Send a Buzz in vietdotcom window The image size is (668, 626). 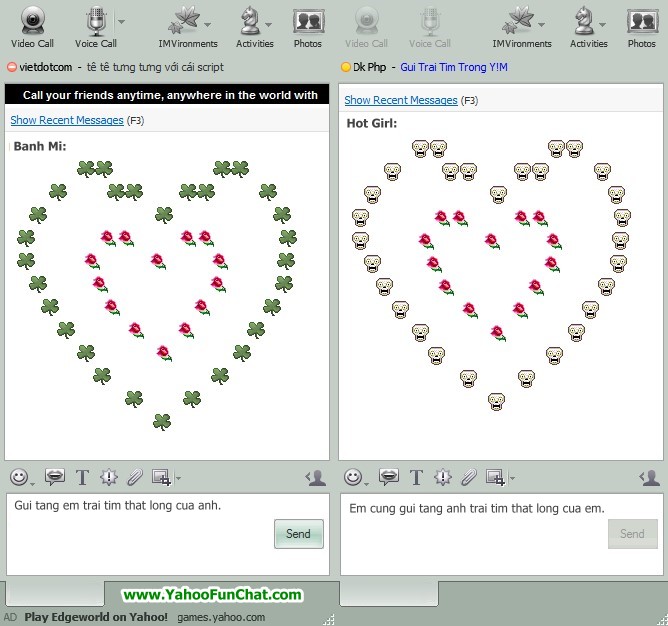pyautogui.click(x=109, y=477)
